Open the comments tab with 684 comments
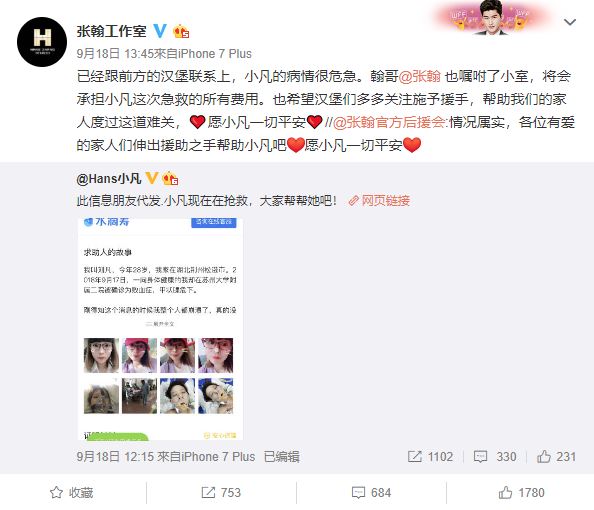 click(x=371, y=493)
